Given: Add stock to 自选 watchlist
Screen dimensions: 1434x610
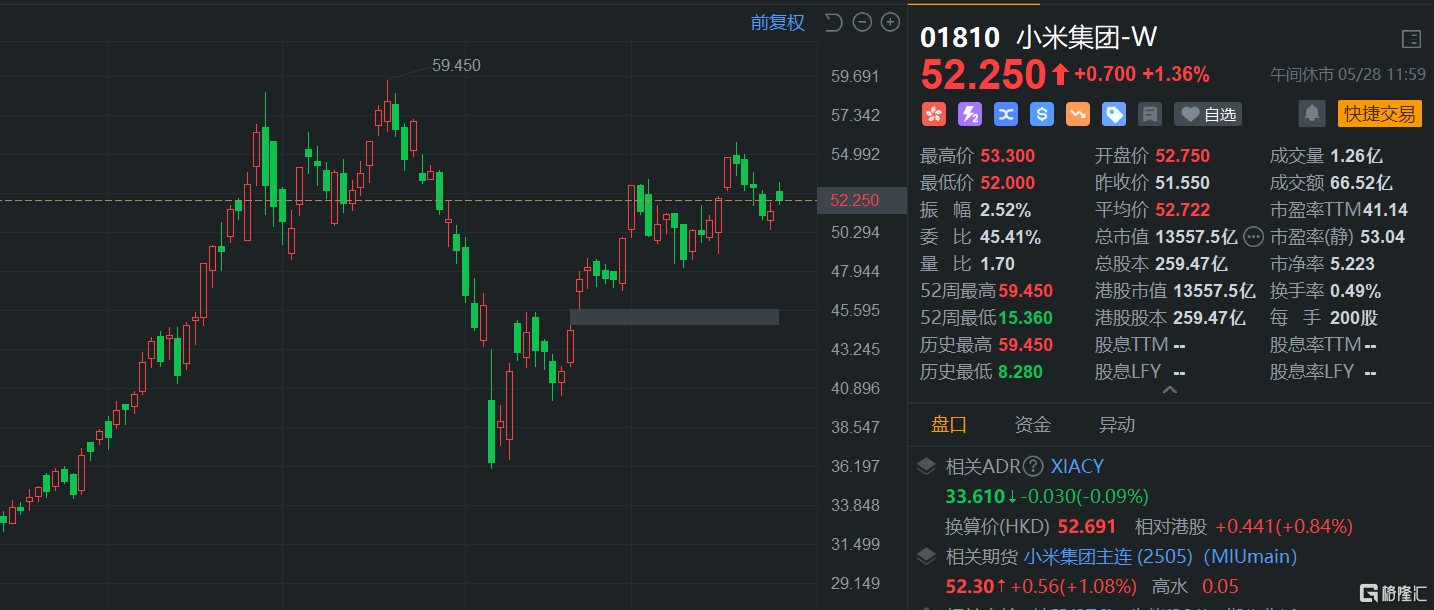Looking at the screenshot, I should 1209,114.
